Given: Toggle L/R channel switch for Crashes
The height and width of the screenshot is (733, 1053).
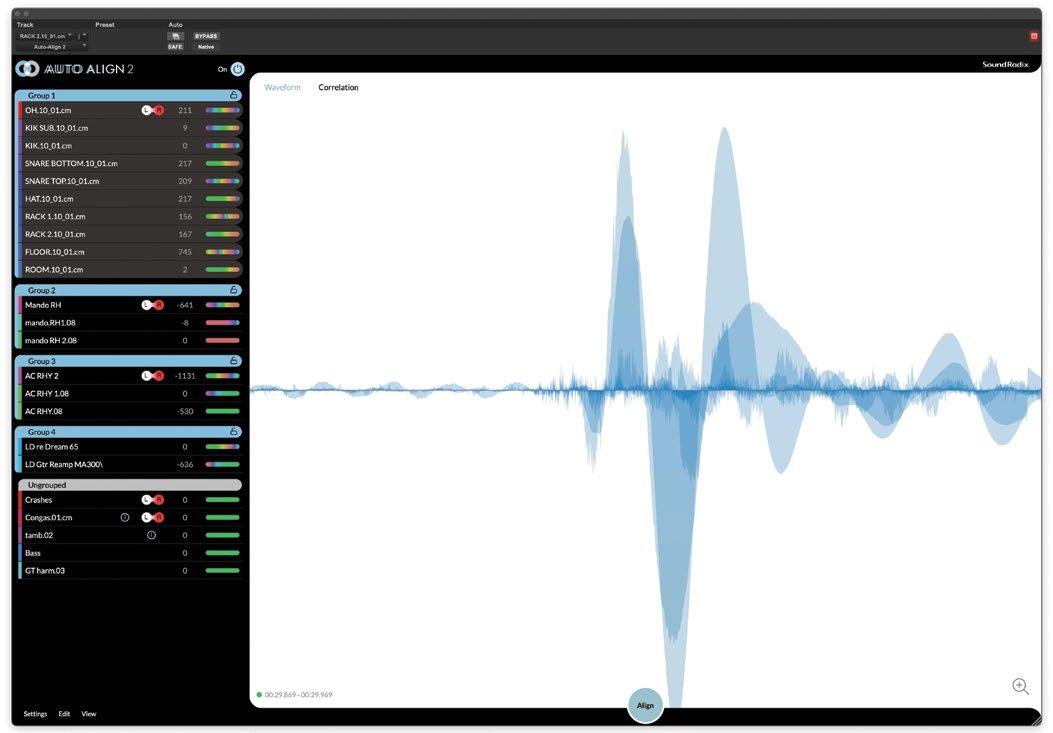Looking at the screenshot, I should tap(152, 500).
